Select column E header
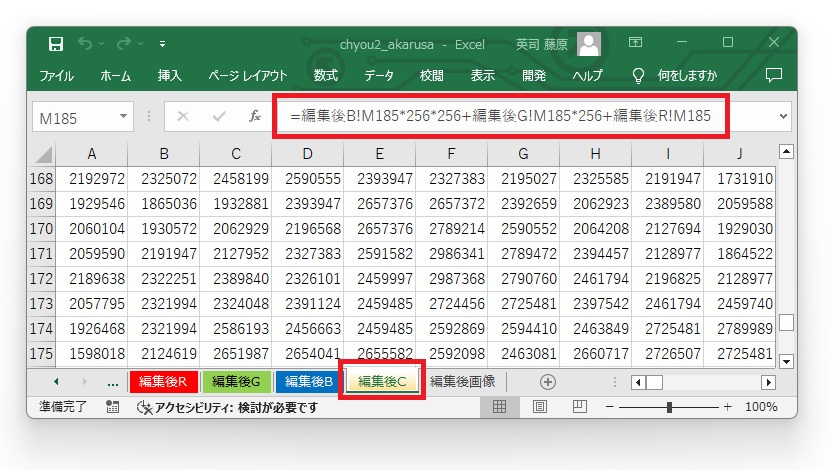This screenshot has height=470, width=833. 379,154
